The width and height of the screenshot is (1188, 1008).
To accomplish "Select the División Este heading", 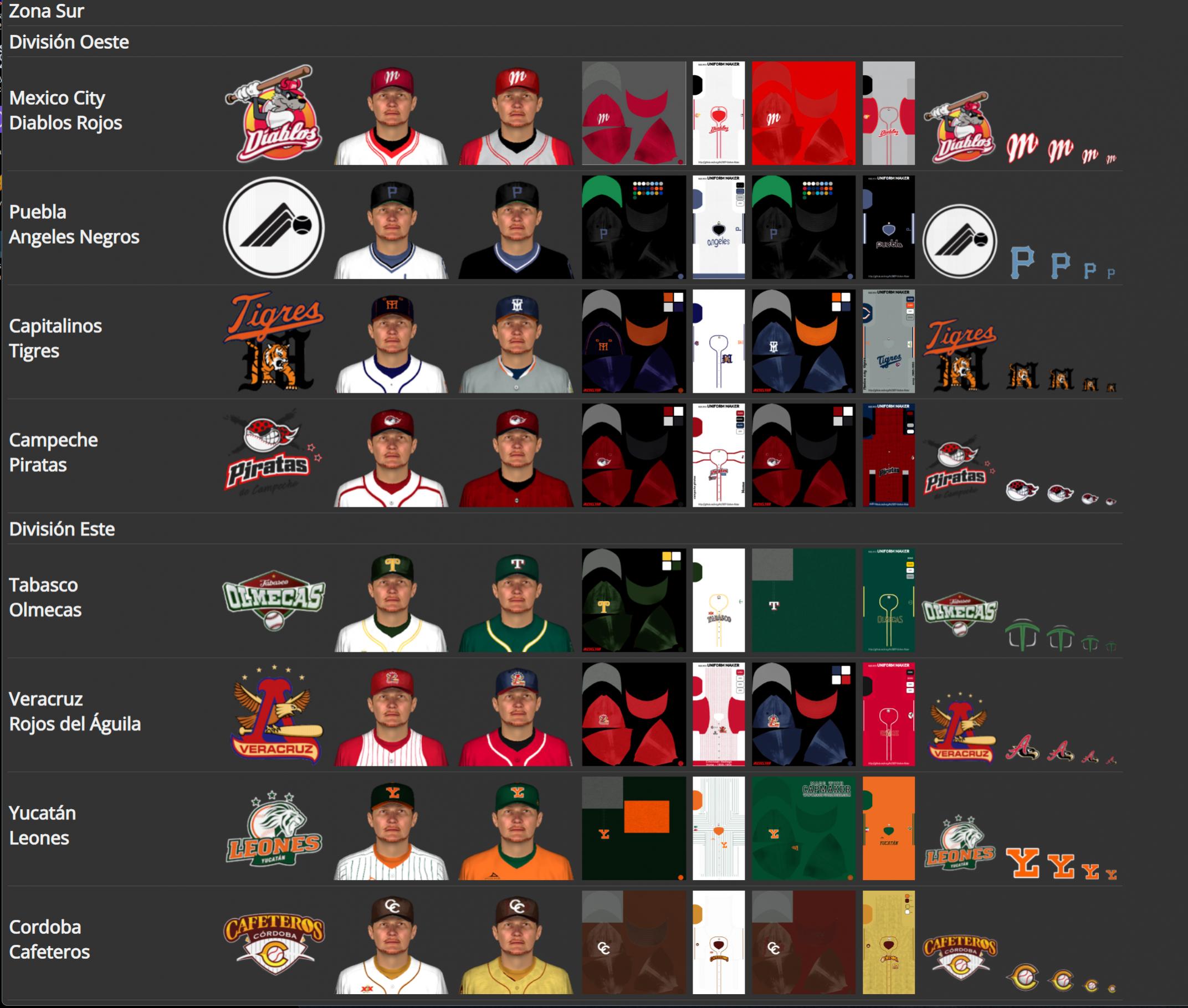I will point(62,529).
